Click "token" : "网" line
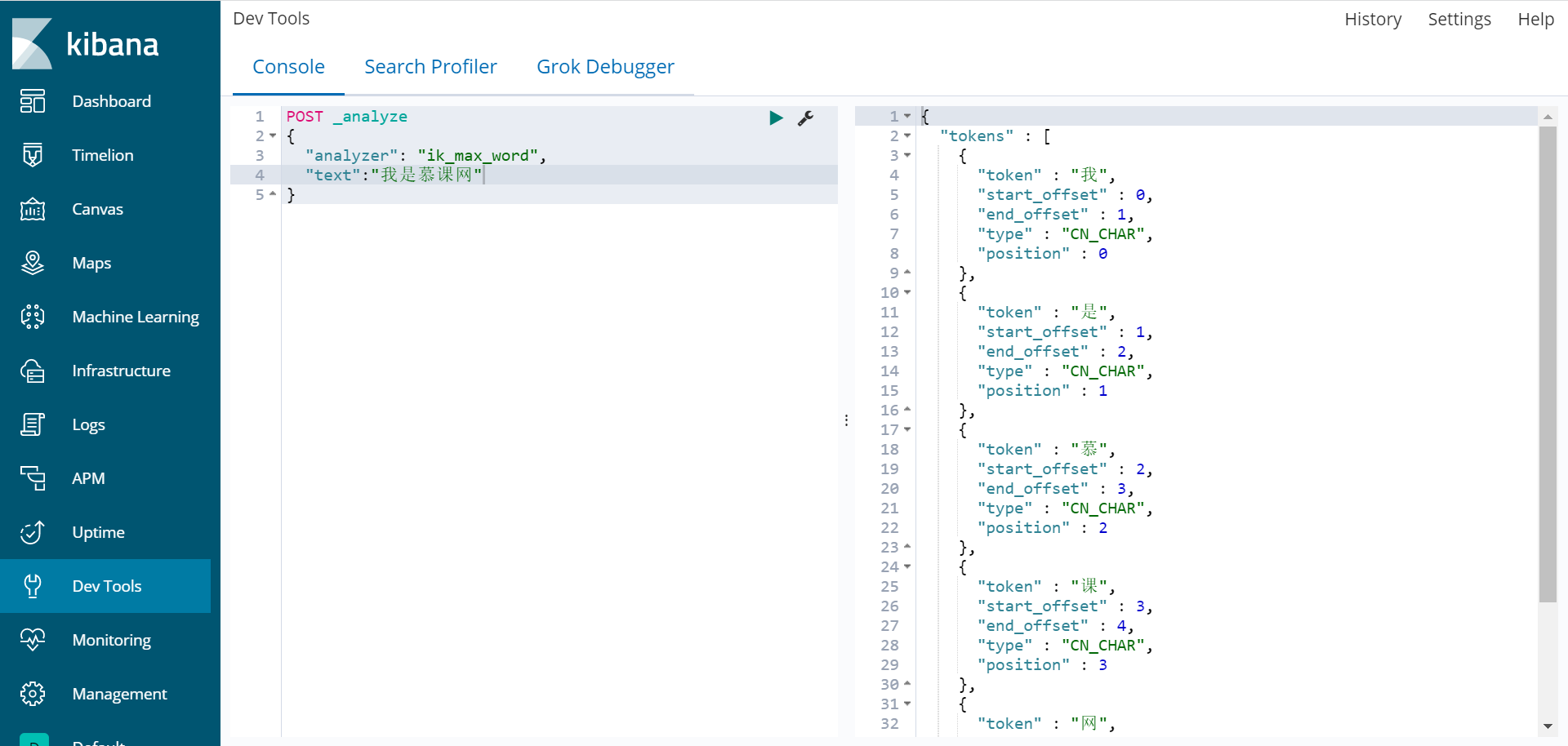The width and height of the screenshot is (1568, 746). point(1046,723)
